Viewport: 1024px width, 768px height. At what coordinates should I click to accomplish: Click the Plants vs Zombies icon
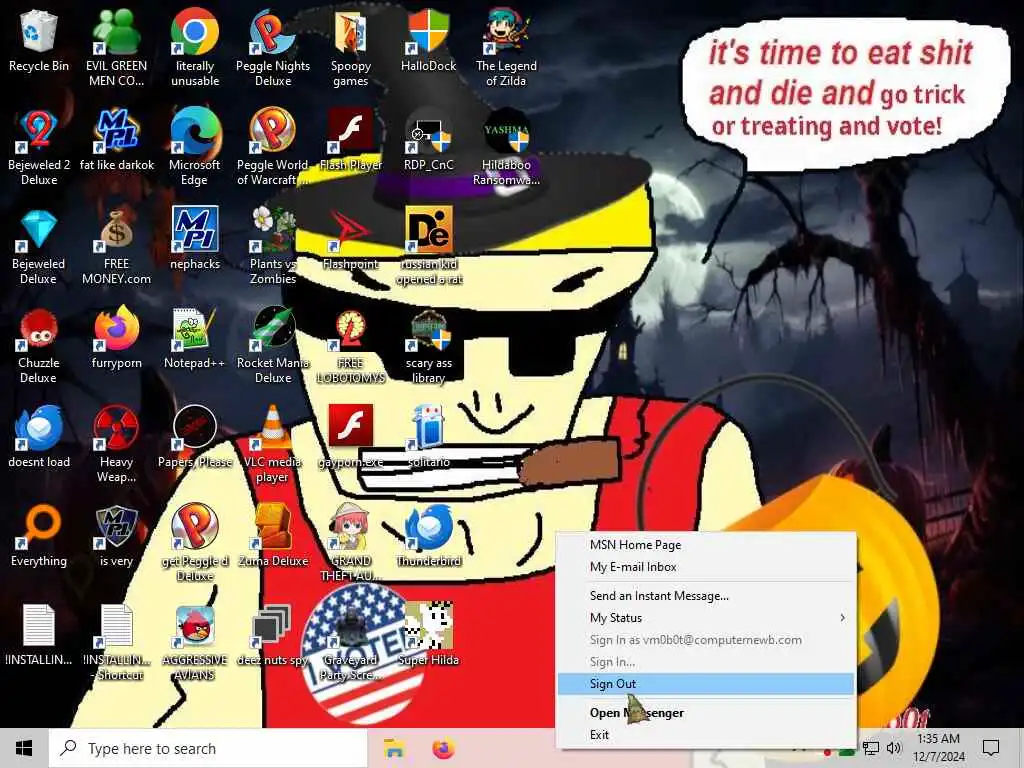pos(273,246)
